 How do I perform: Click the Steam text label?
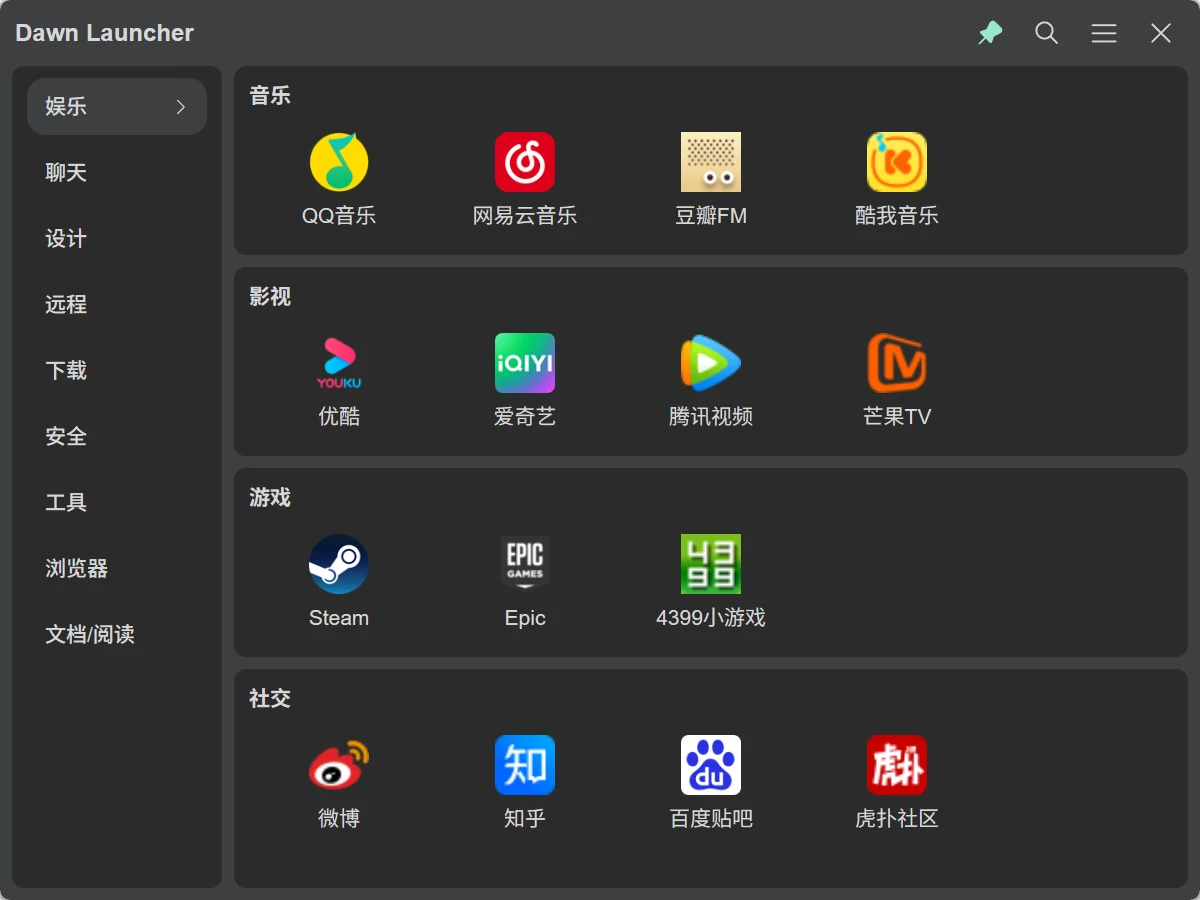(339, 618)
